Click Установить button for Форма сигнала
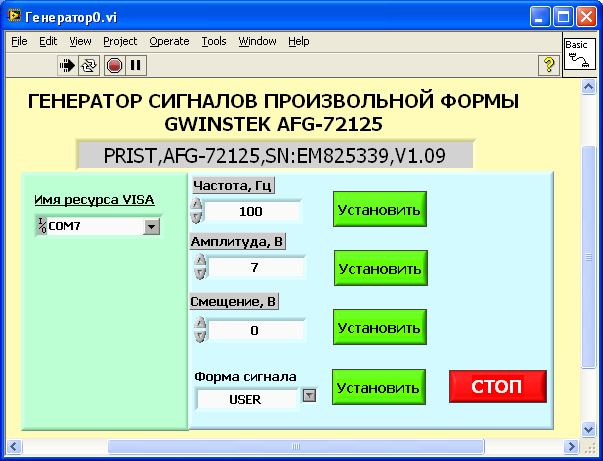603x461 pixels. click(x=379, y=387)
